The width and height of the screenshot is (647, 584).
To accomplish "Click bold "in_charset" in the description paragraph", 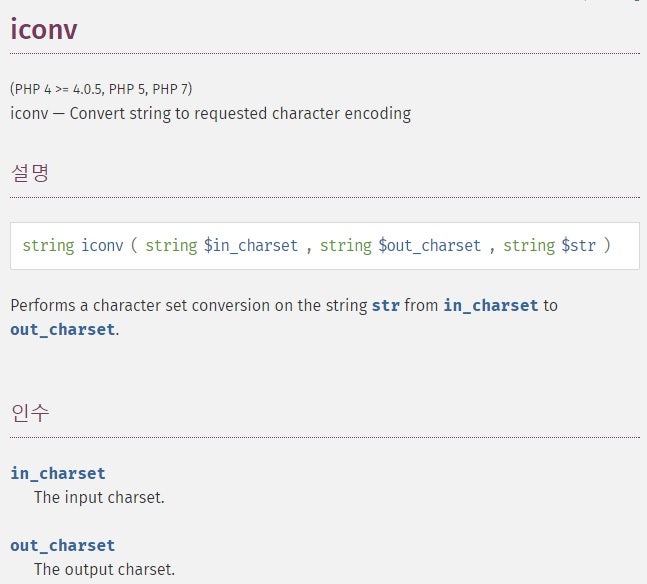I will (x=490, y=305).
